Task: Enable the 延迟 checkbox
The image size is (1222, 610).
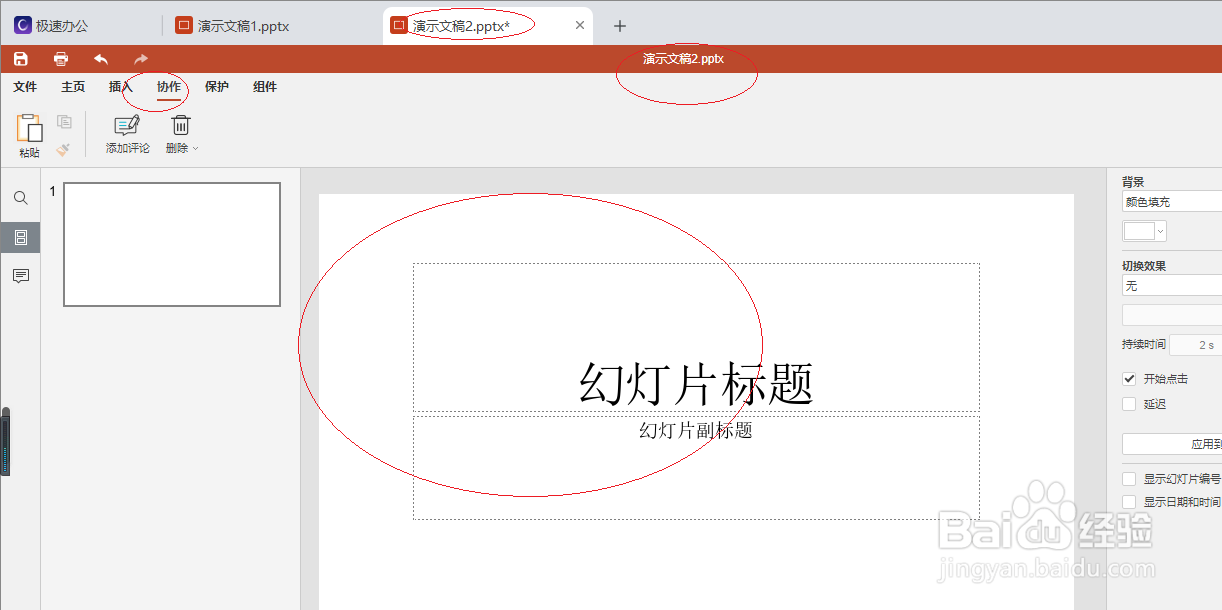Action: pos(1129,403)
